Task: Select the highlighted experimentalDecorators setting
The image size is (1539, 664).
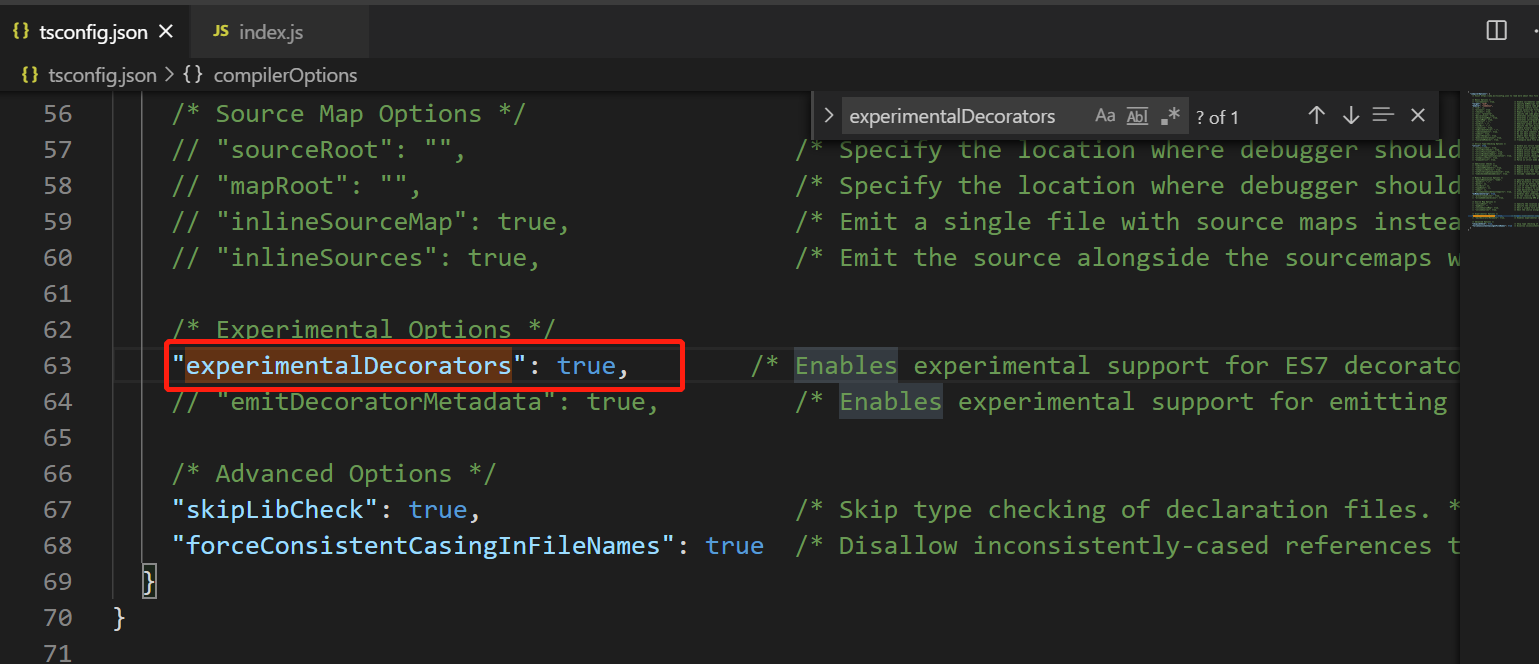Action: 348,365
